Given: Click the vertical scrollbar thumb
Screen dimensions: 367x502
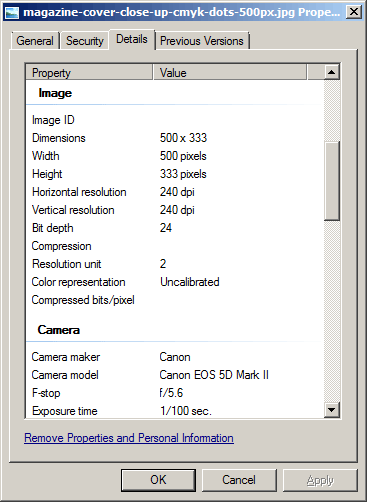Looking at the screenshot, I should click(x=332, y=181).
